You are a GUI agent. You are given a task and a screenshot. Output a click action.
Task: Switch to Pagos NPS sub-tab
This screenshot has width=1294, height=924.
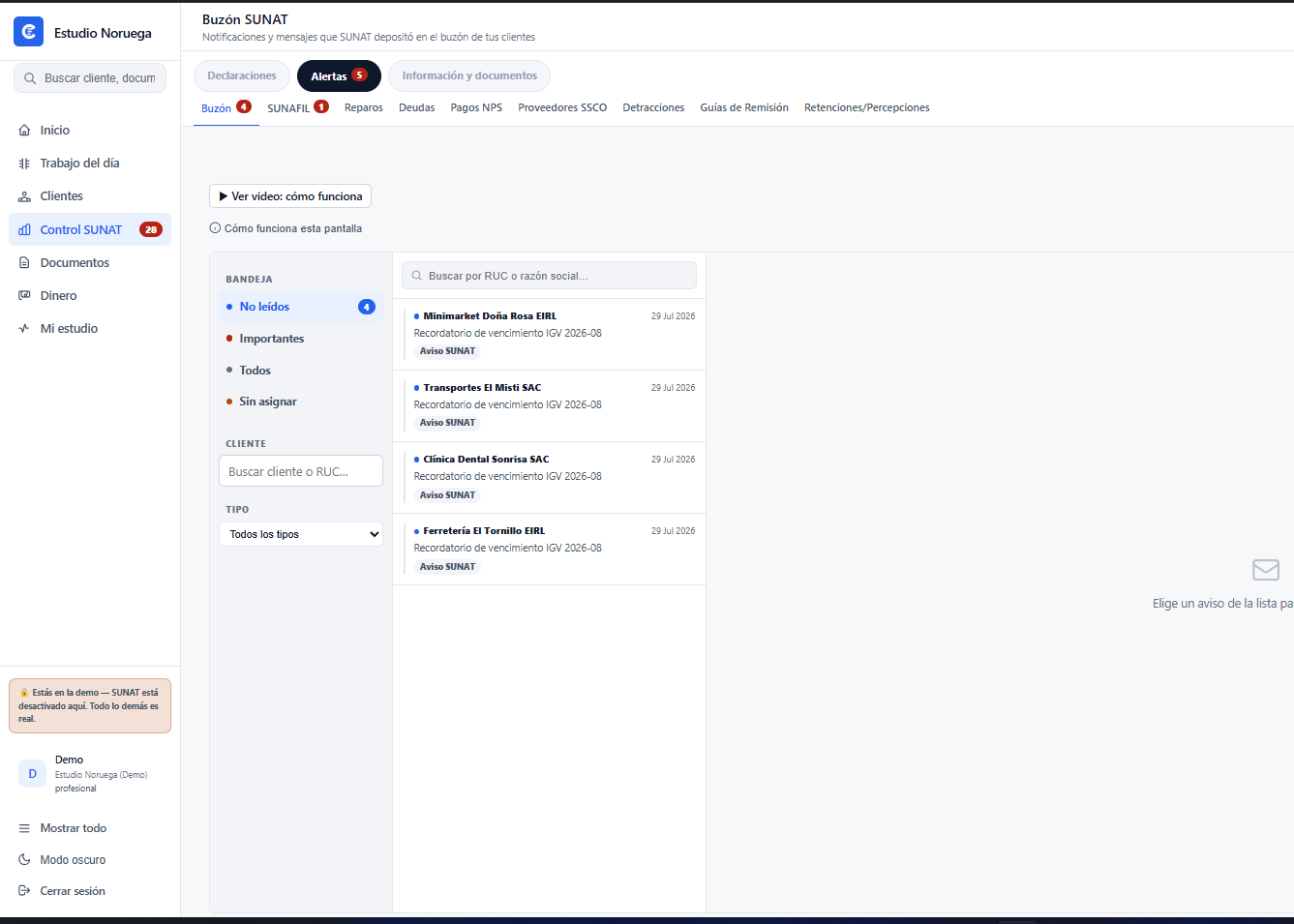[476, 107]
